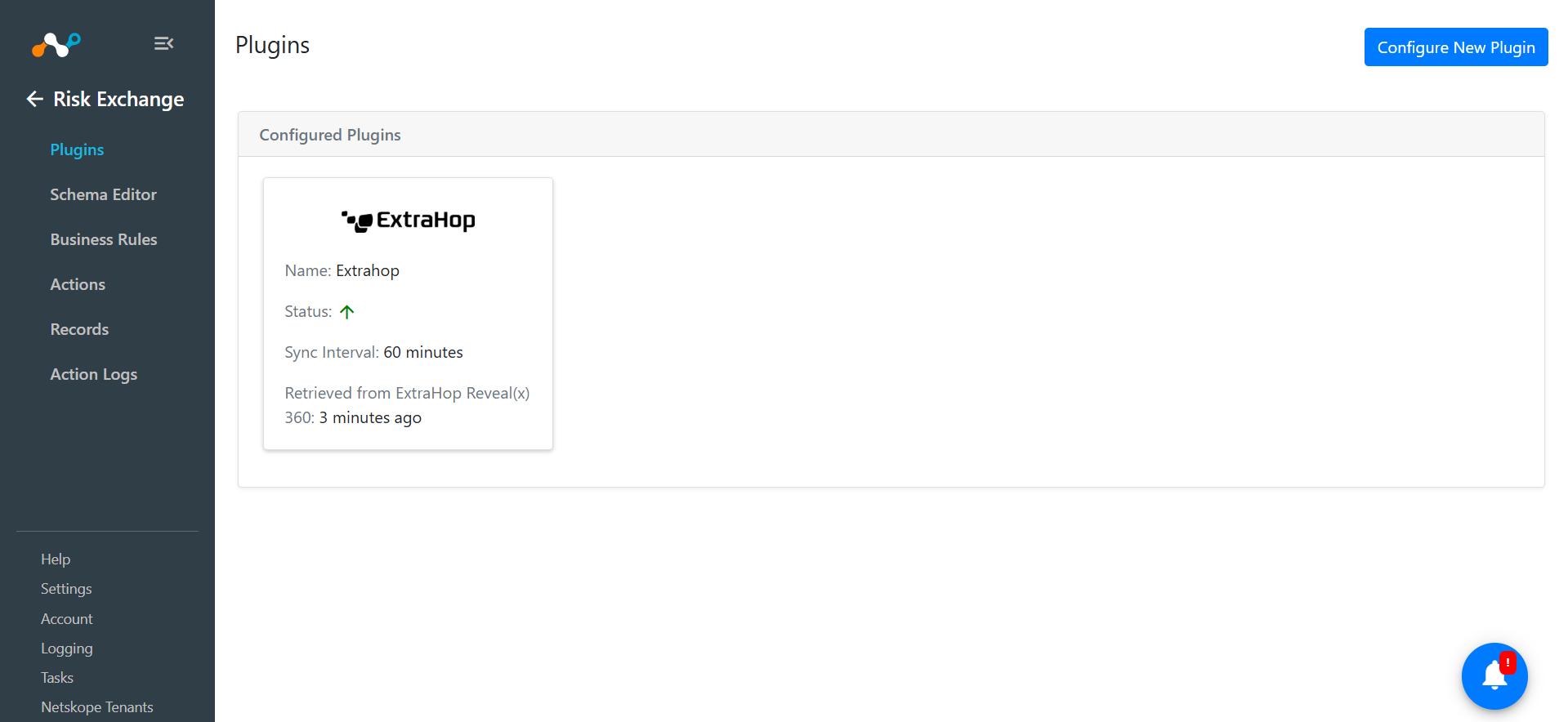Click the ExtraHop logo on the plugin card
The image size is (1568, 722).
[408, 221]
